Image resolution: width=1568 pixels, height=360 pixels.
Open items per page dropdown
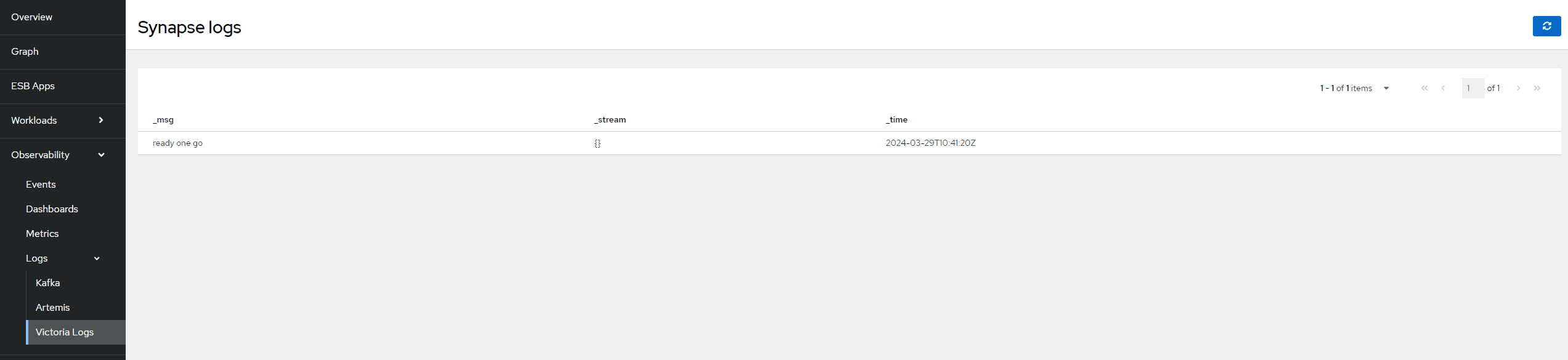click(1386, 89)
